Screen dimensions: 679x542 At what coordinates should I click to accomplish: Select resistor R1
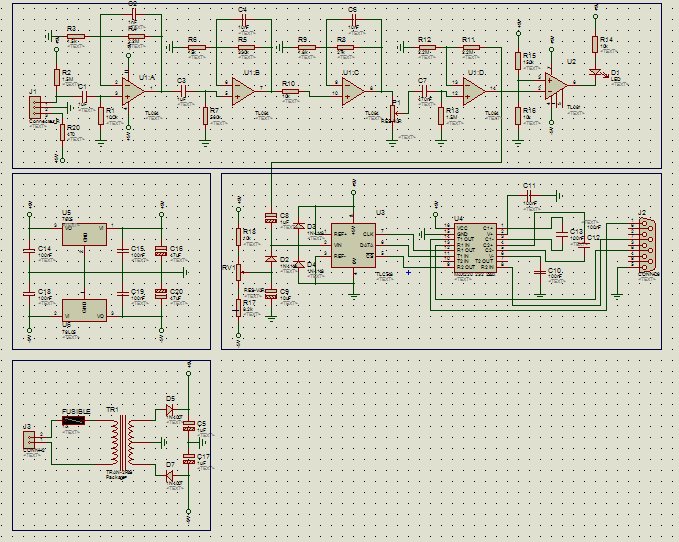(x=100, y=116)
